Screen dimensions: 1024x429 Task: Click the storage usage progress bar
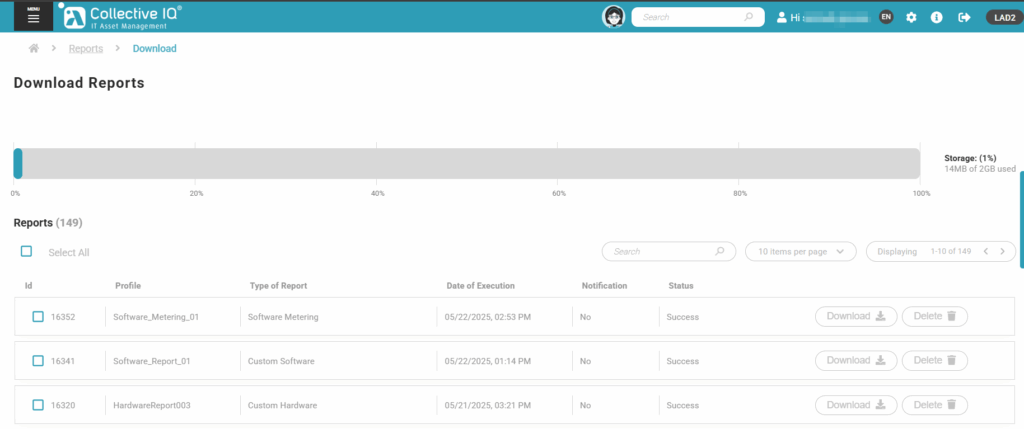pyautogui.click(x=467, y=164)
